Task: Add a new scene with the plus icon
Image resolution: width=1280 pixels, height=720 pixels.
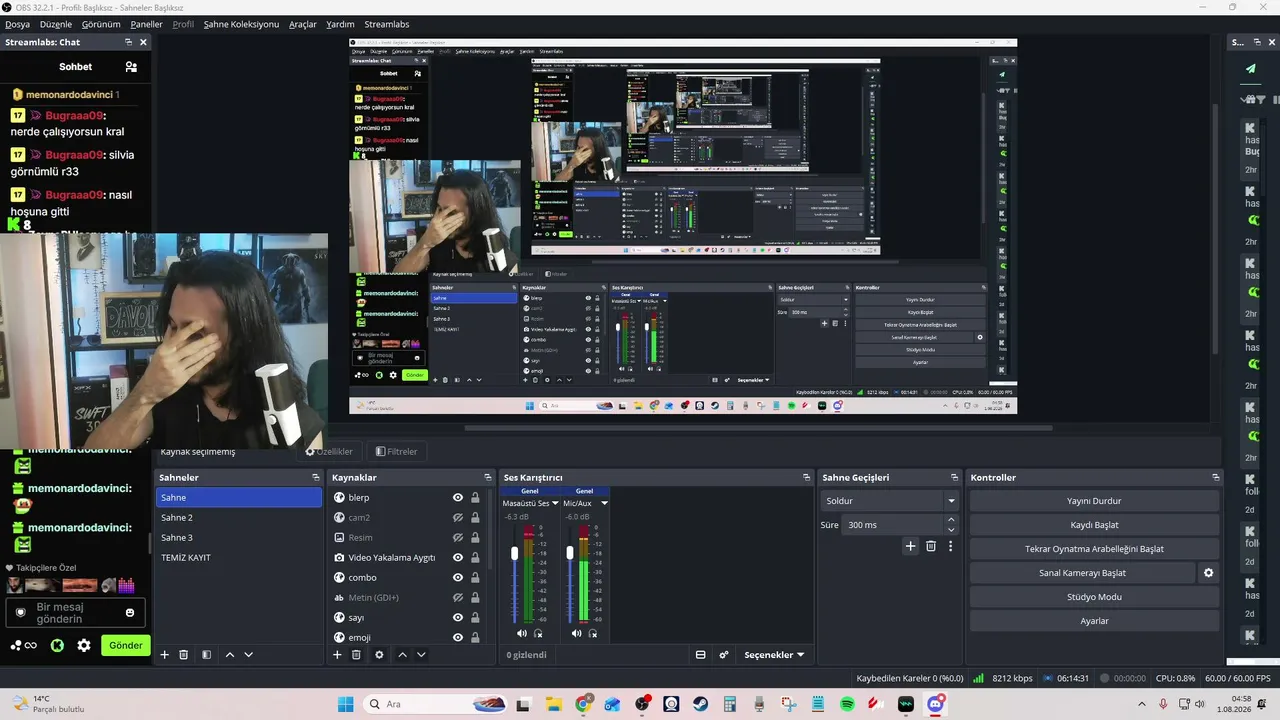Action: (x=165, y=655)
